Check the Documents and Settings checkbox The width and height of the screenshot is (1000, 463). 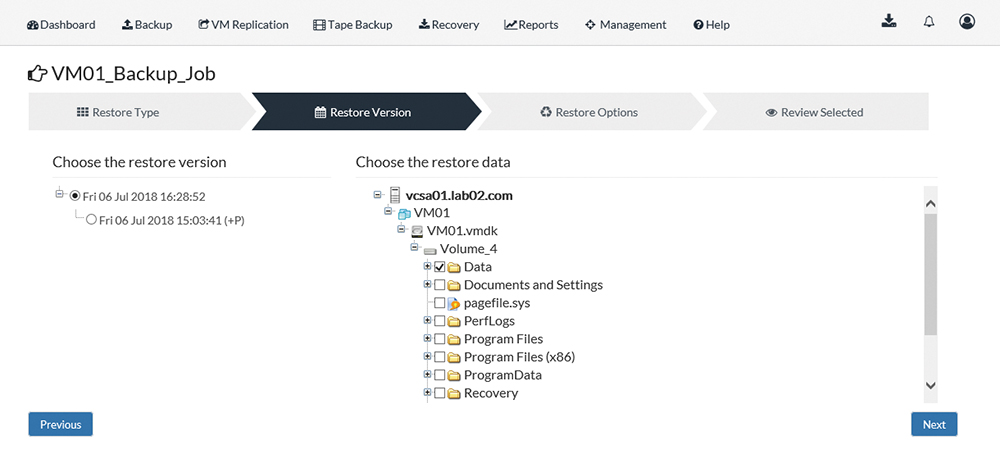pyautogui.click(x=439, y=285)
